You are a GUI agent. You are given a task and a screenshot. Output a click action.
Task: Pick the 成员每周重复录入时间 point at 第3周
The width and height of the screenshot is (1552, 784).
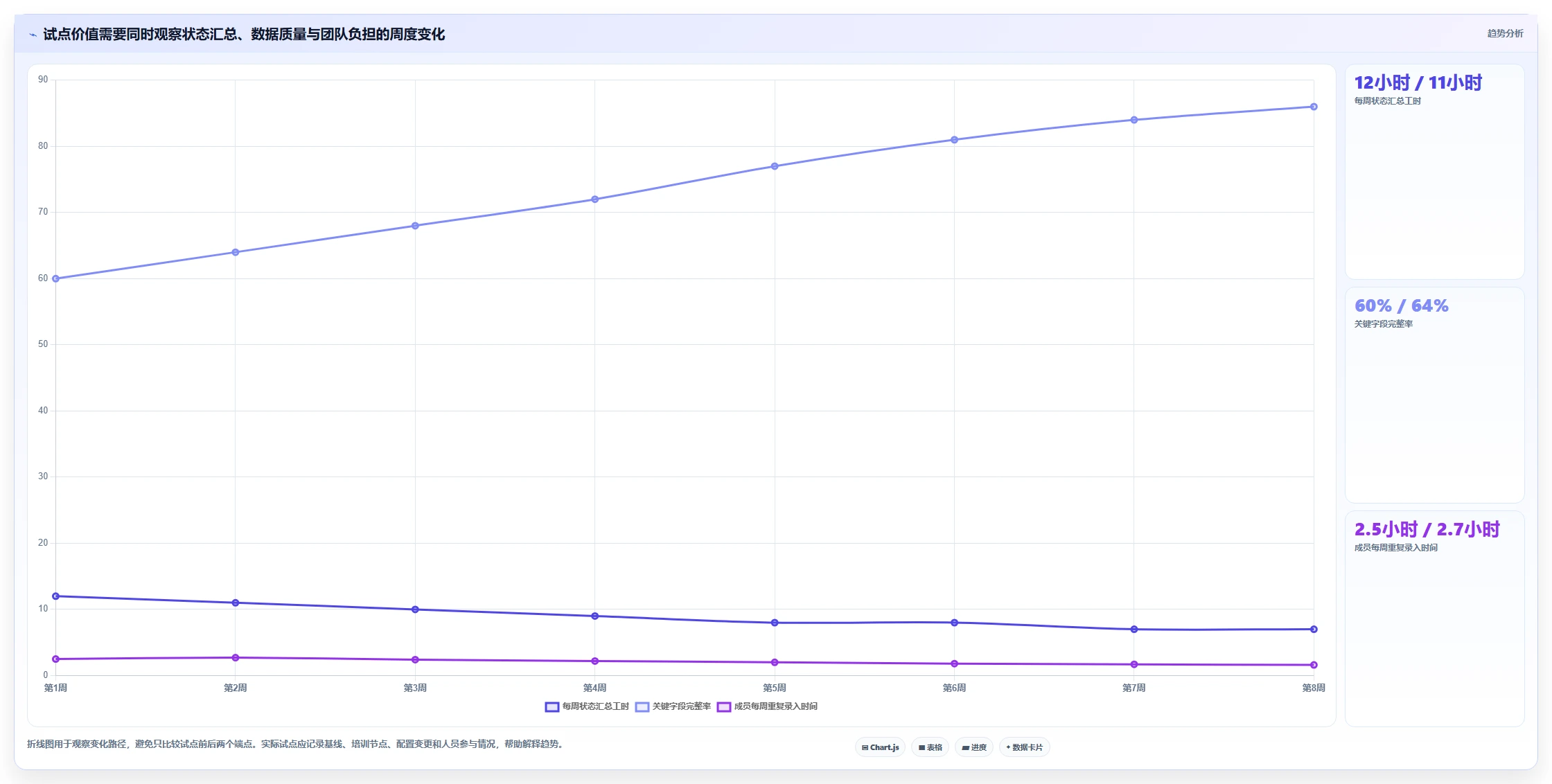point(415,660)
